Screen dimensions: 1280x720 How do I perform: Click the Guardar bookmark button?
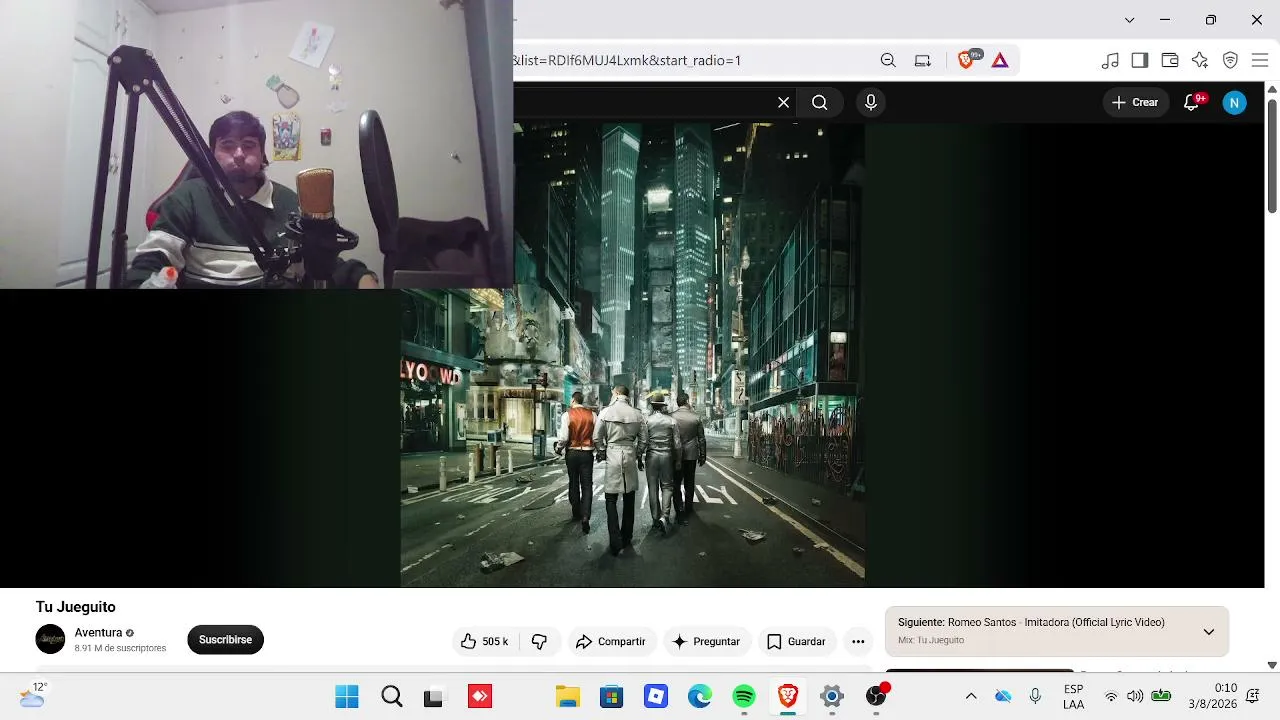click(x=797, y=641)
